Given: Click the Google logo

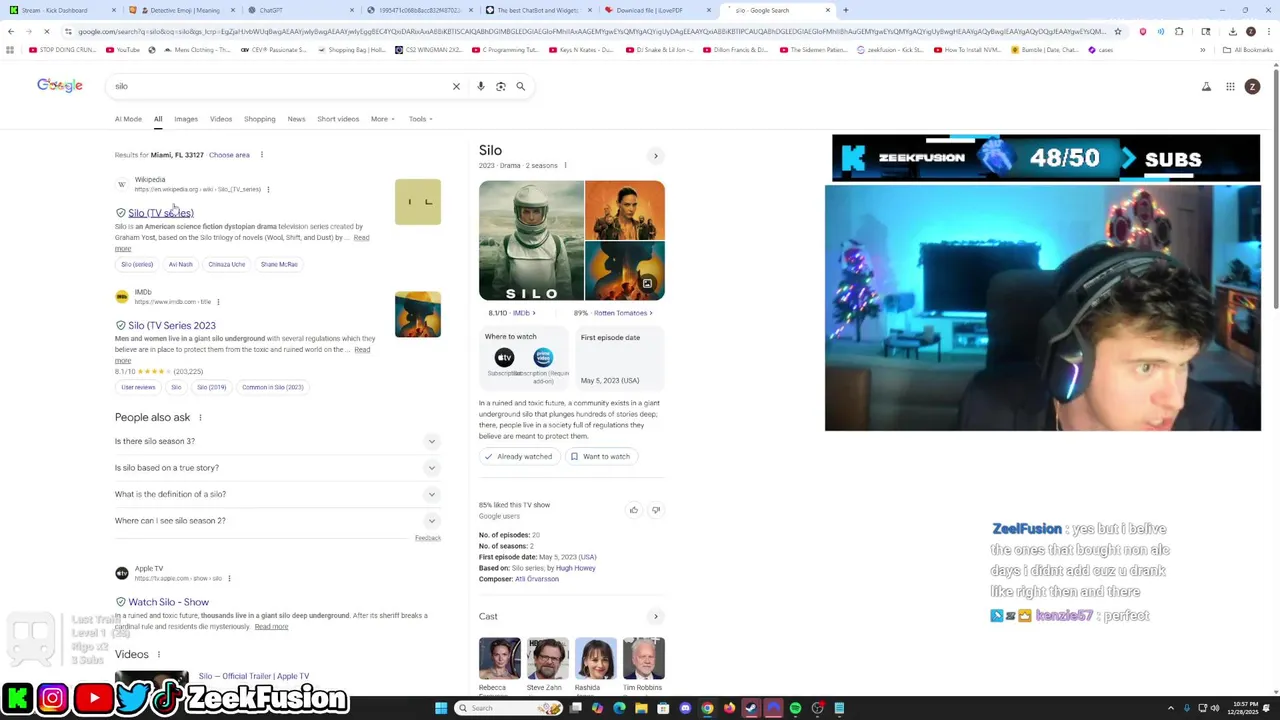Looking at the screenshot, I should [60, 86].
